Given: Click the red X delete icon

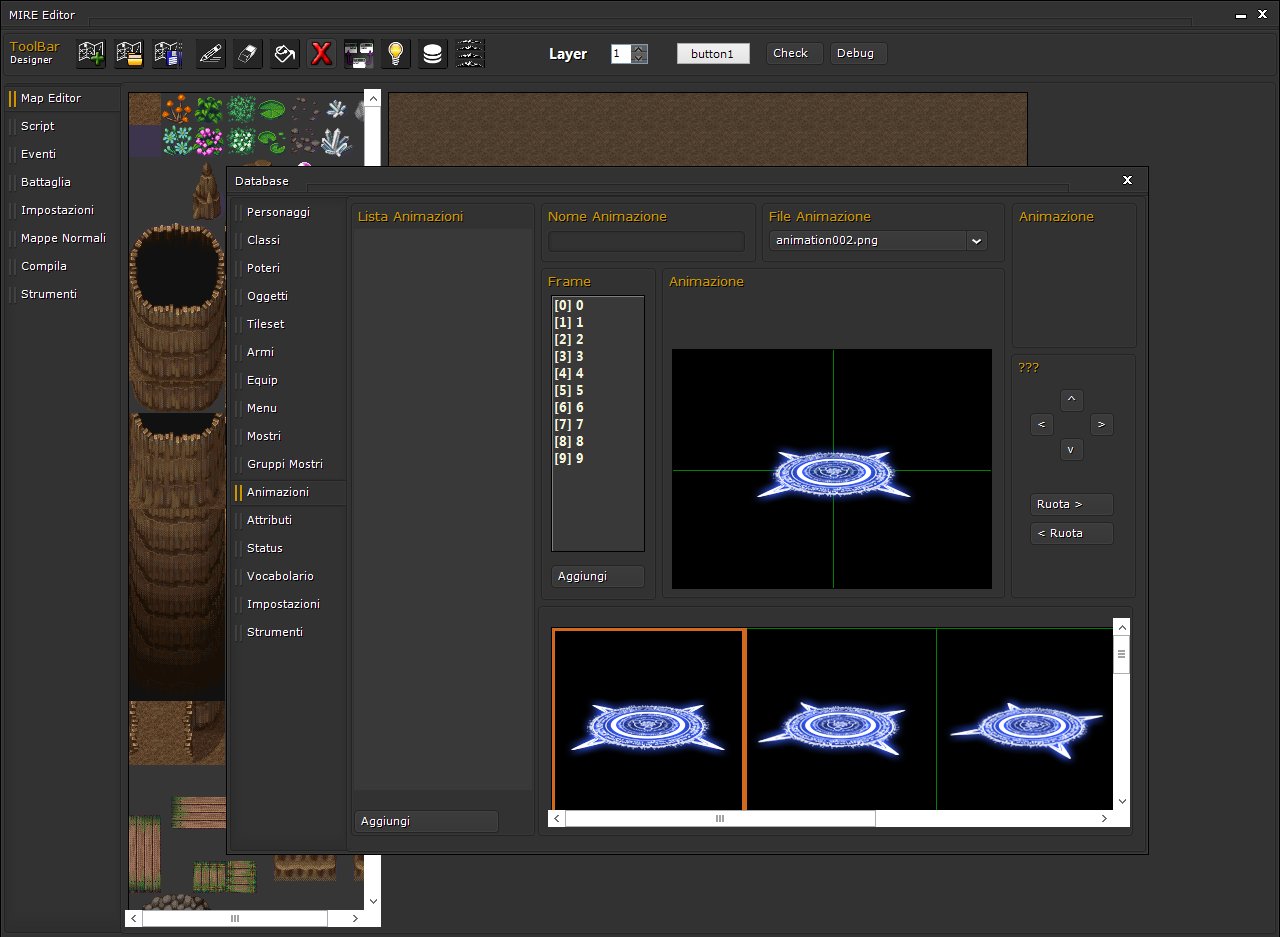Looking at the screenshot, I should 321,54.
